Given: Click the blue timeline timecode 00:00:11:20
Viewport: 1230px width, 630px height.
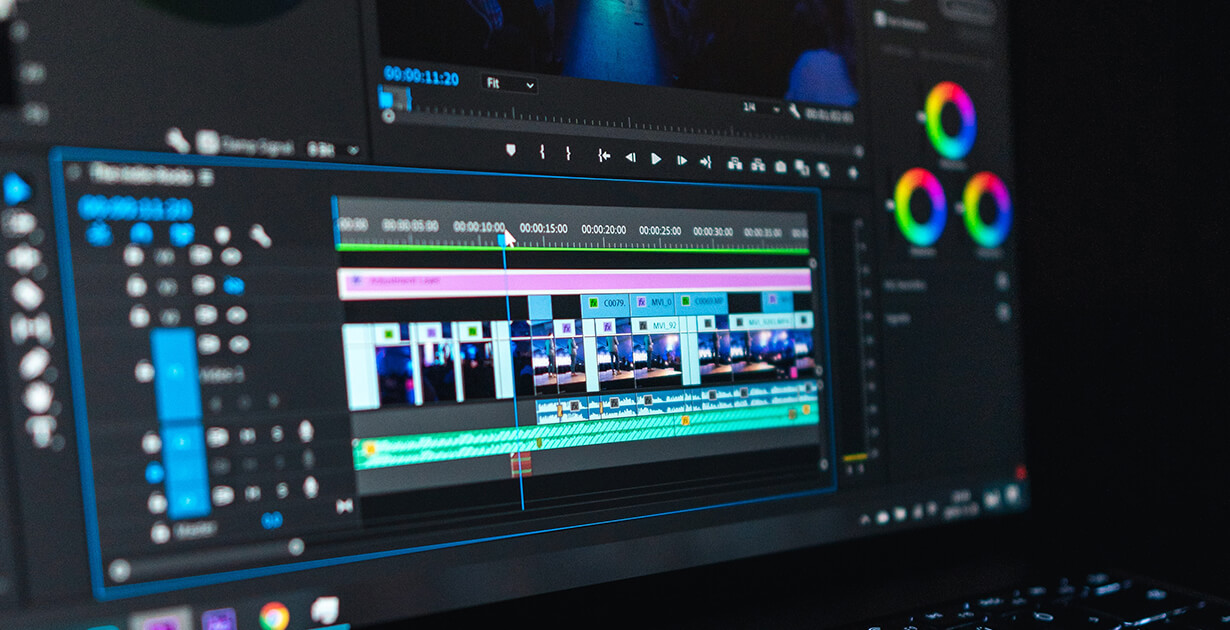Looking at the screenshot, I should 134,208.
